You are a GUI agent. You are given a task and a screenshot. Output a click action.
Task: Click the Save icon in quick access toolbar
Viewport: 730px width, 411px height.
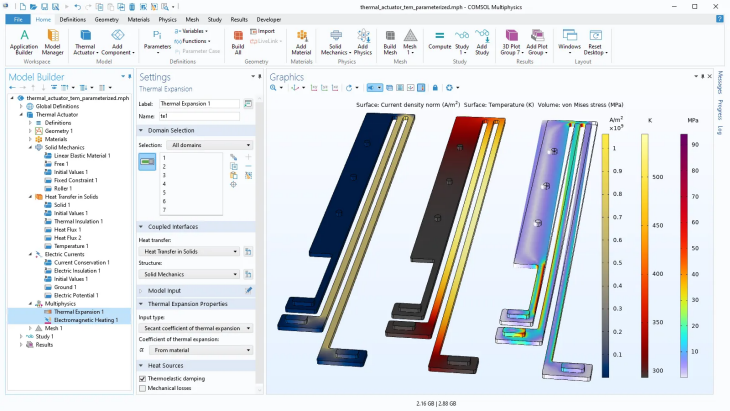point(44,7)
